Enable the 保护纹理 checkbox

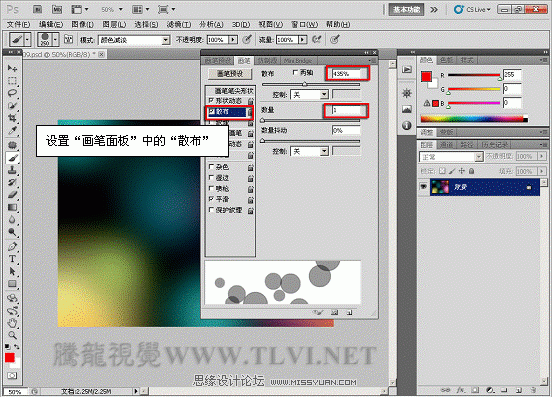point(212,210)
